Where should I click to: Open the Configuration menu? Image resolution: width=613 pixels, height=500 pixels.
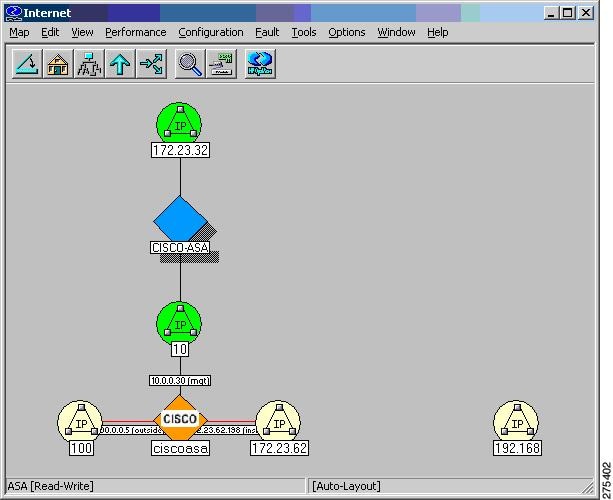tap(211, 32)
